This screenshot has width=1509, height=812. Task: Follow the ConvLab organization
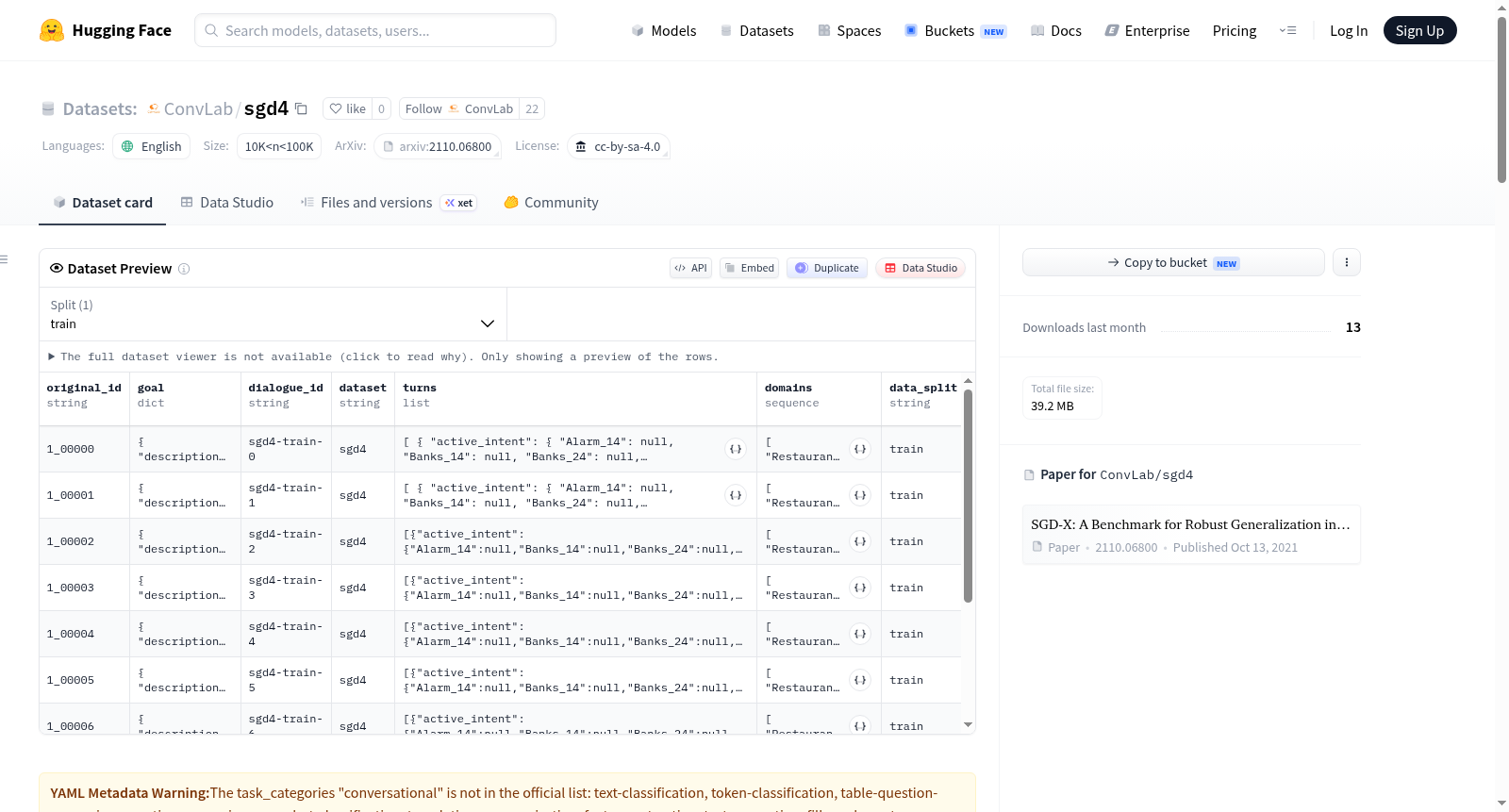(x=458, y=108)
